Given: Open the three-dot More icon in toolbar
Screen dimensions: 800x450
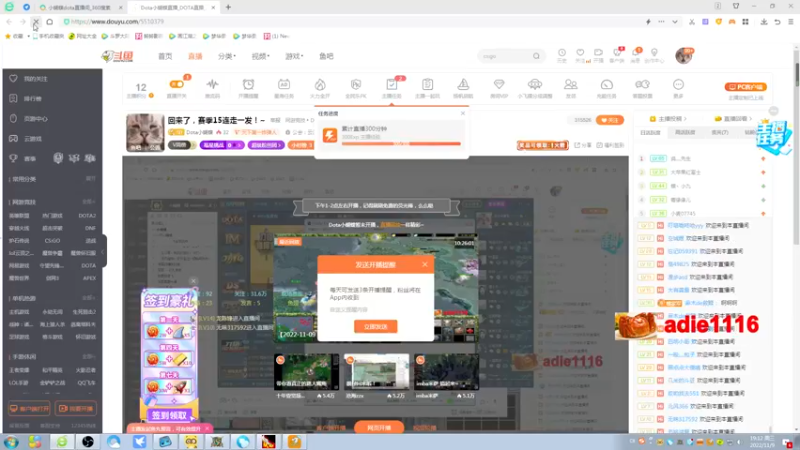Looking at the screenshot, I should [678, 84].
